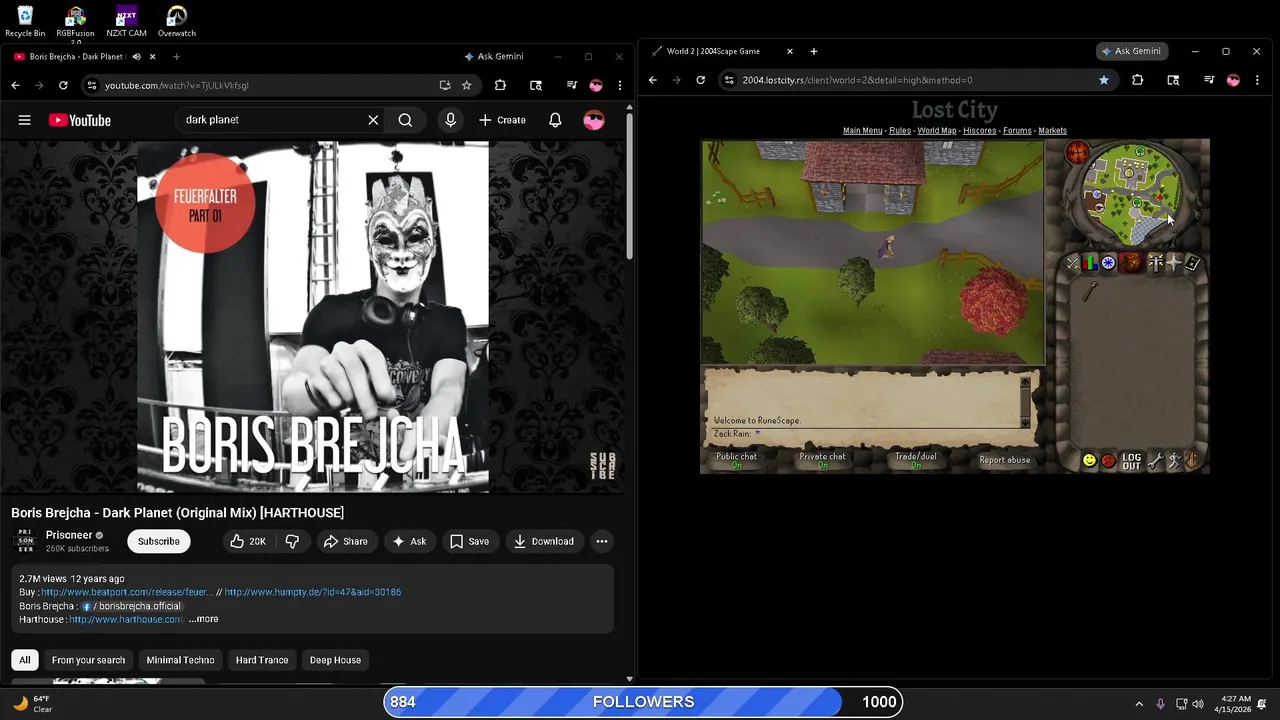Open the friends list smiley tab
Screen dimensions: 1280x720
point(1089,461)
